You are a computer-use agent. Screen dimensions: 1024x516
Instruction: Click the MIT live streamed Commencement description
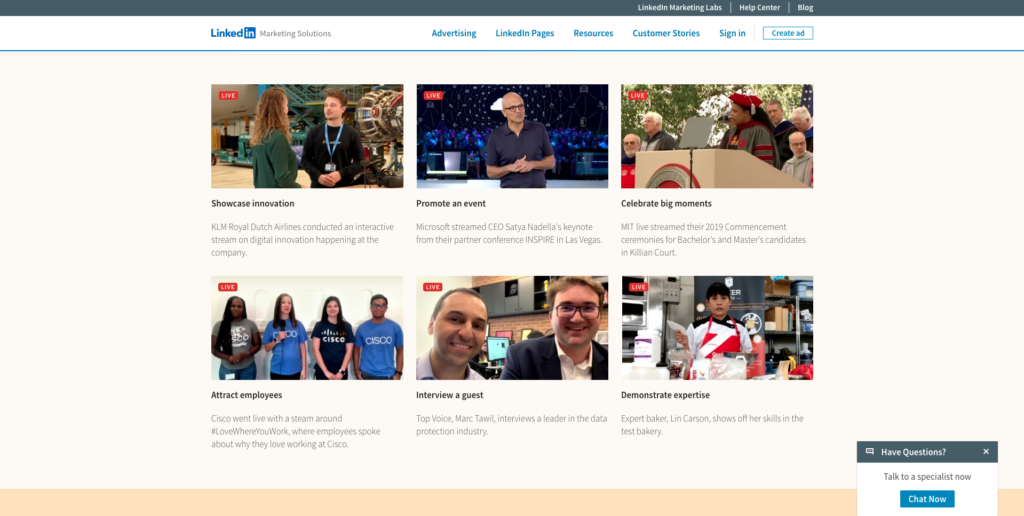[714, 240]
